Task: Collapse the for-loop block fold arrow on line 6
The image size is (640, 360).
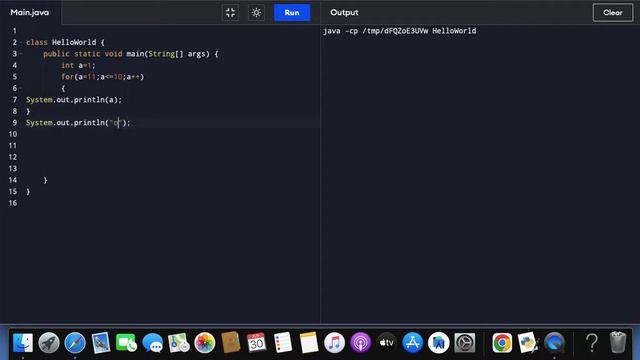Action: click(x=21, y=88)
